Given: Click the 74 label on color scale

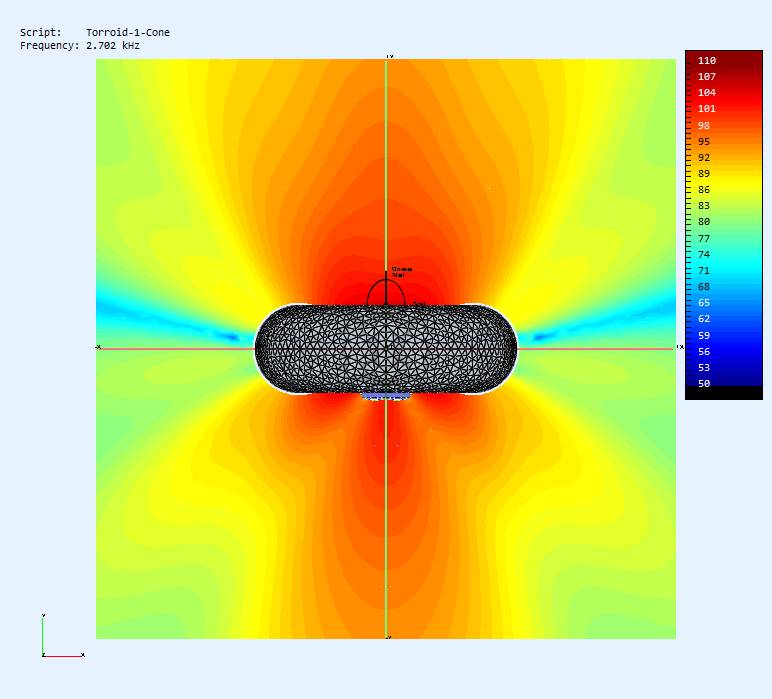Looking at the screenshot, I should 704,254.
